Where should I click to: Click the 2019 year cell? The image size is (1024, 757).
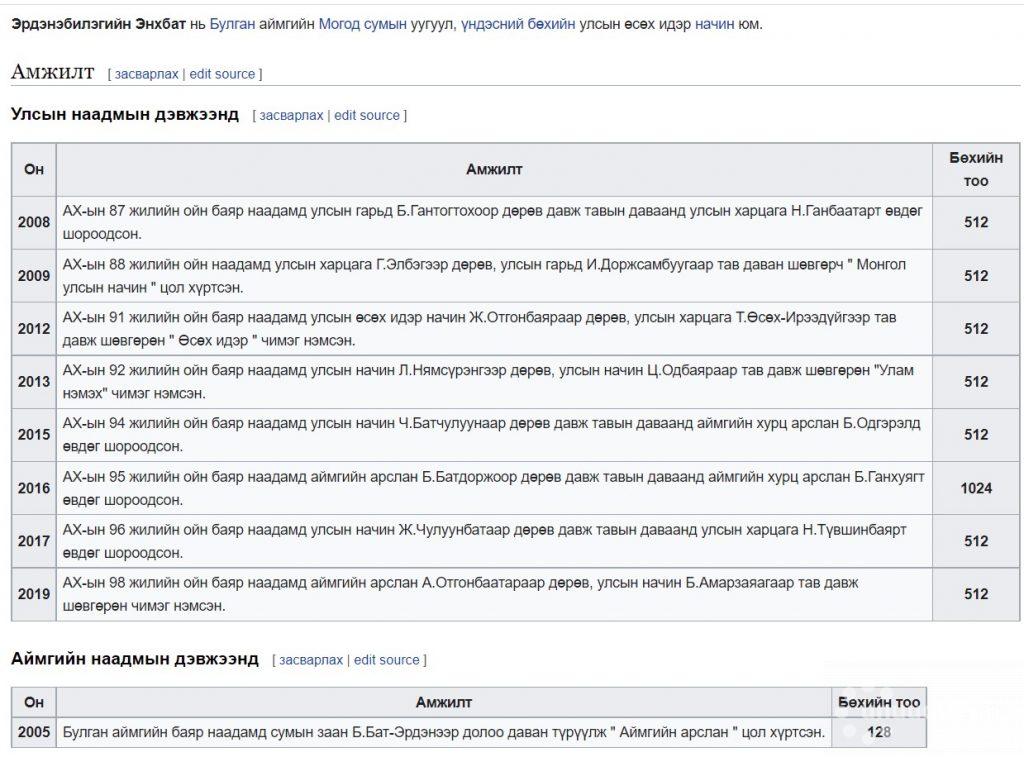click(x=34, y=594)
